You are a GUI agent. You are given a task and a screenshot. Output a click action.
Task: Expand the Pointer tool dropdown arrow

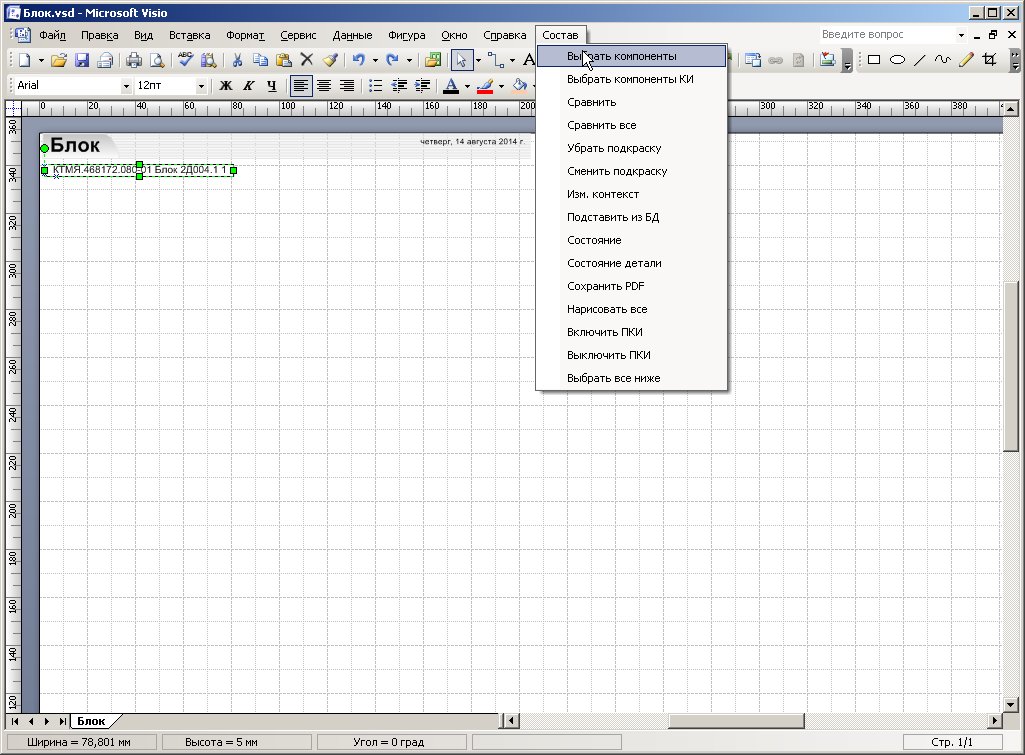click(479, 60)
